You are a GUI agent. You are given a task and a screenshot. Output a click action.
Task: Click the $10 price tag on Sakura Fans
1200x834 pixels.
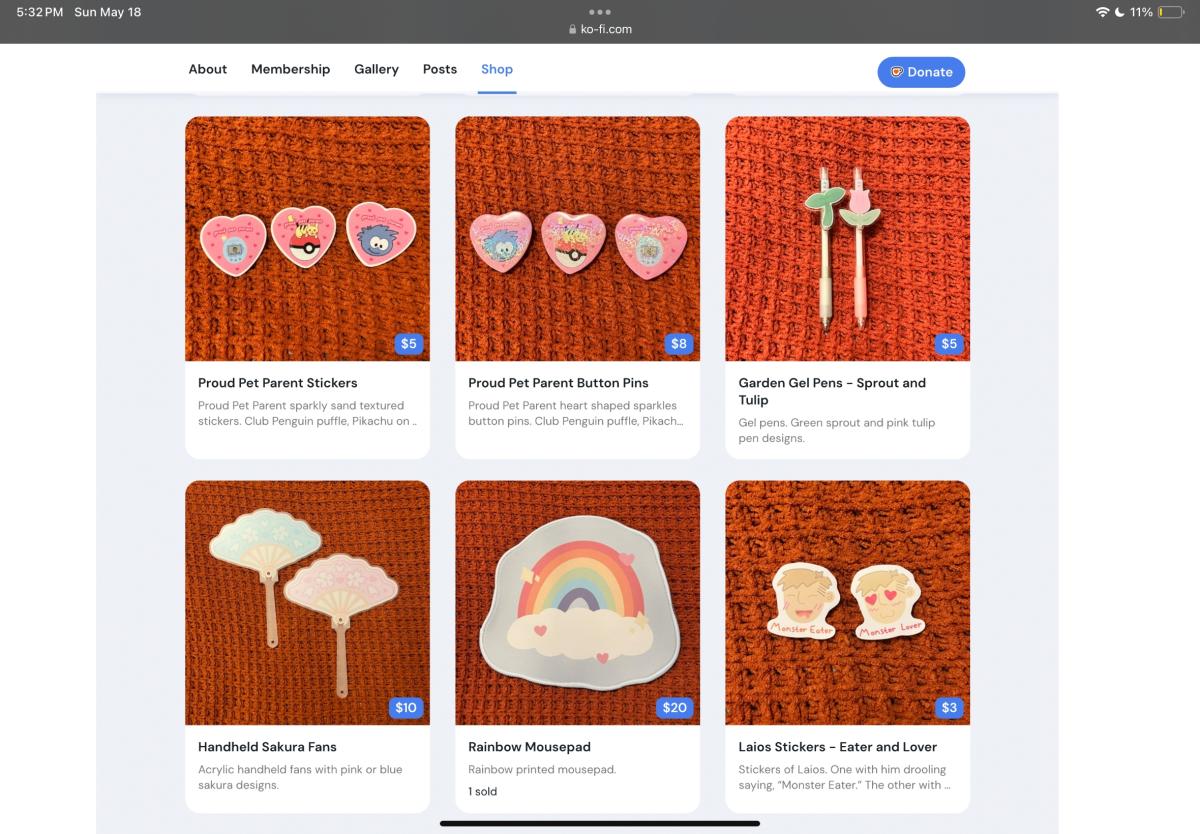406,708
